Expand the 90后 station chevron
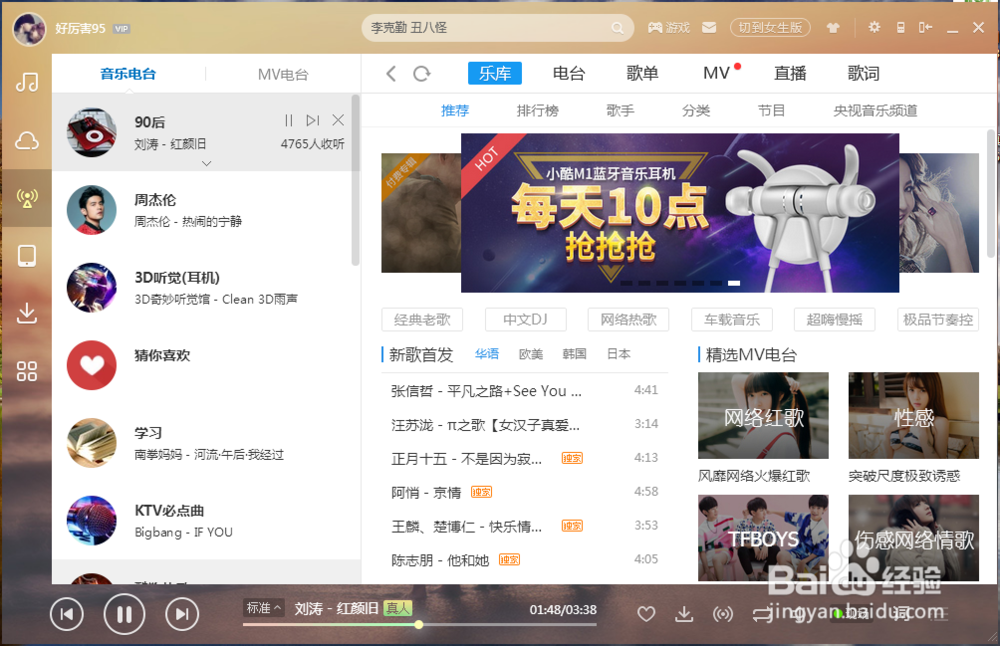1000x646 pixels. click(206, 163)
